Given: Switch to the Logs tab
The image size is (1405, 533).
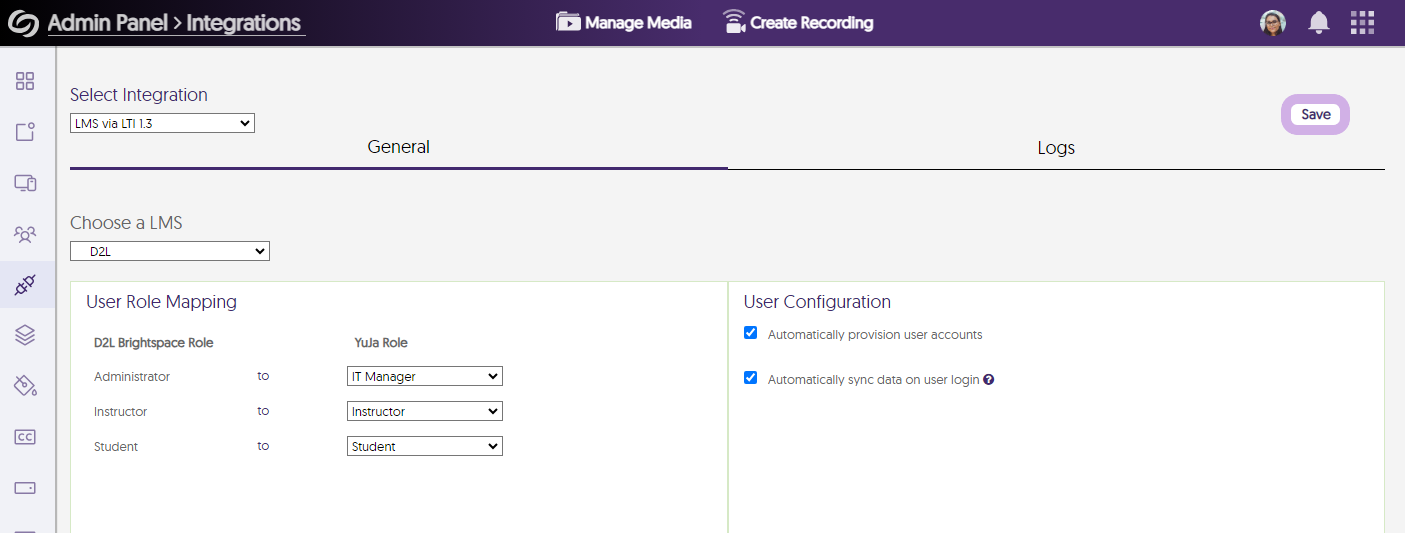Looking at the screenshot, I should (1056, 148).
